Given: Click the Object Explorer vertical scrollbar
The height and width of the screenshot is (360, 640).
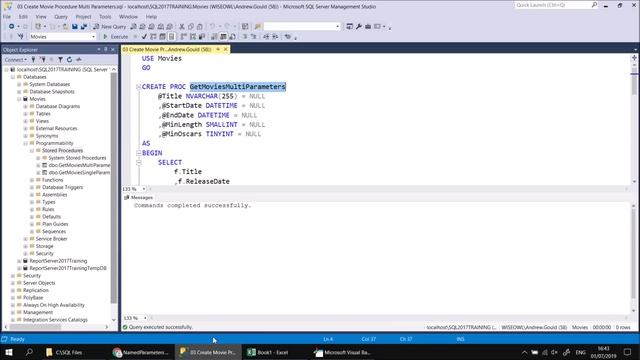Looking at the screenshot, I should coord(114,187).
